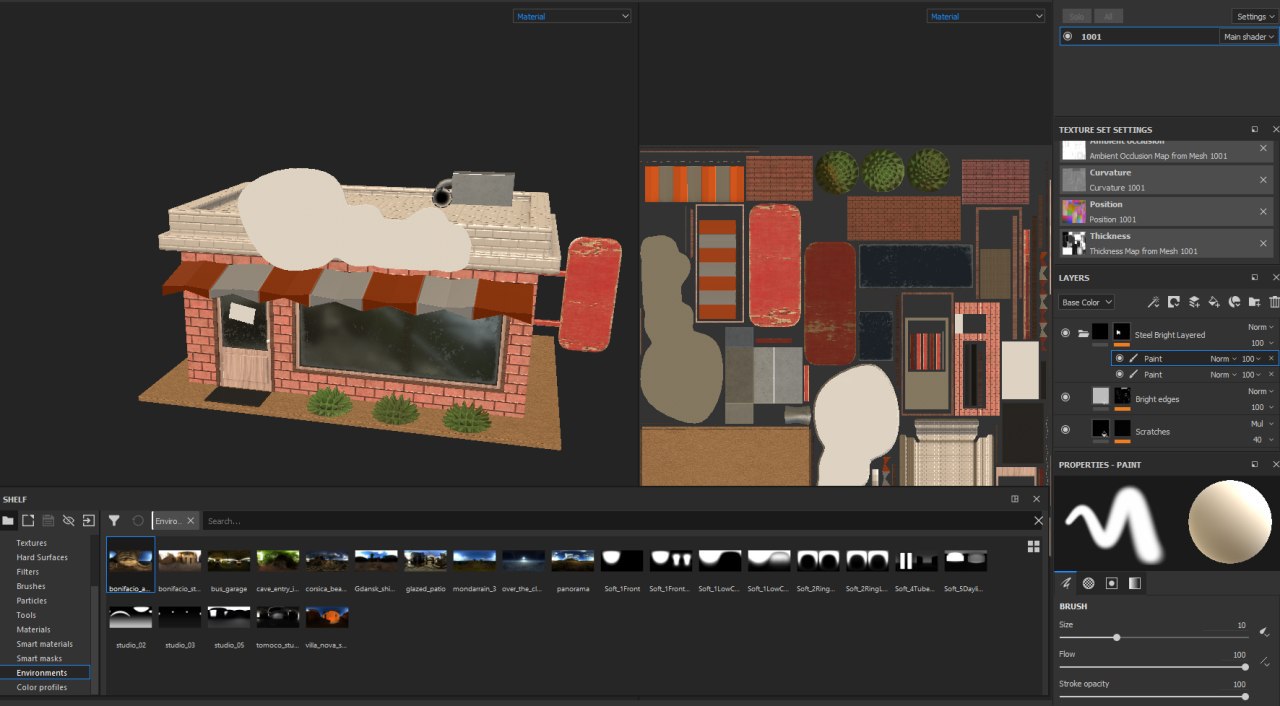Adjust the Stroke opacity slider
The width and height of the screenshot is (1280, 706).
pos(1152,697)
